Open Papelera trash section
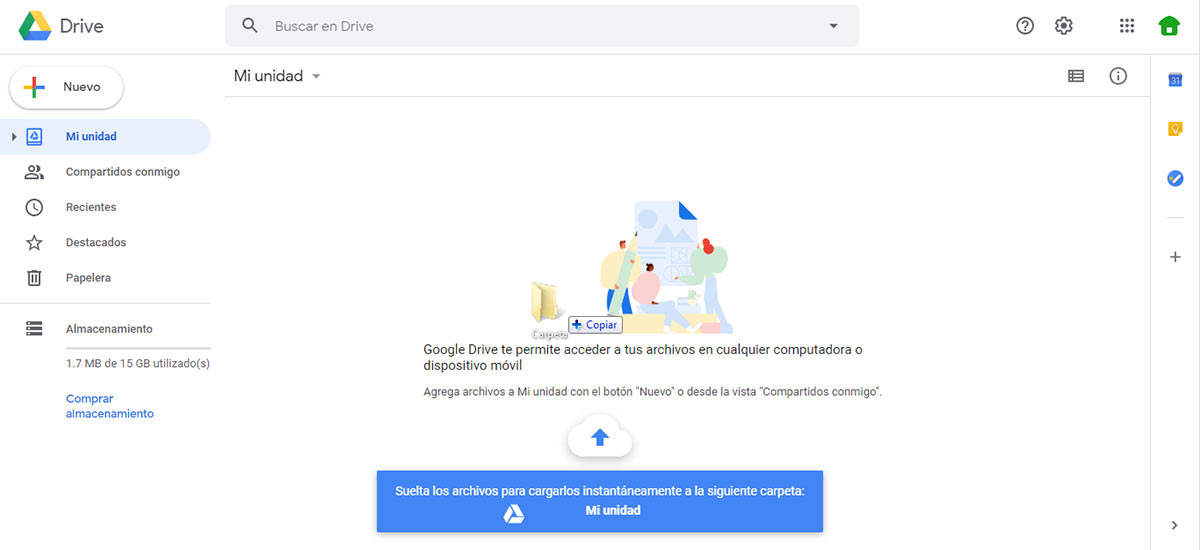1200x550 pixels. tap(88, 278)
